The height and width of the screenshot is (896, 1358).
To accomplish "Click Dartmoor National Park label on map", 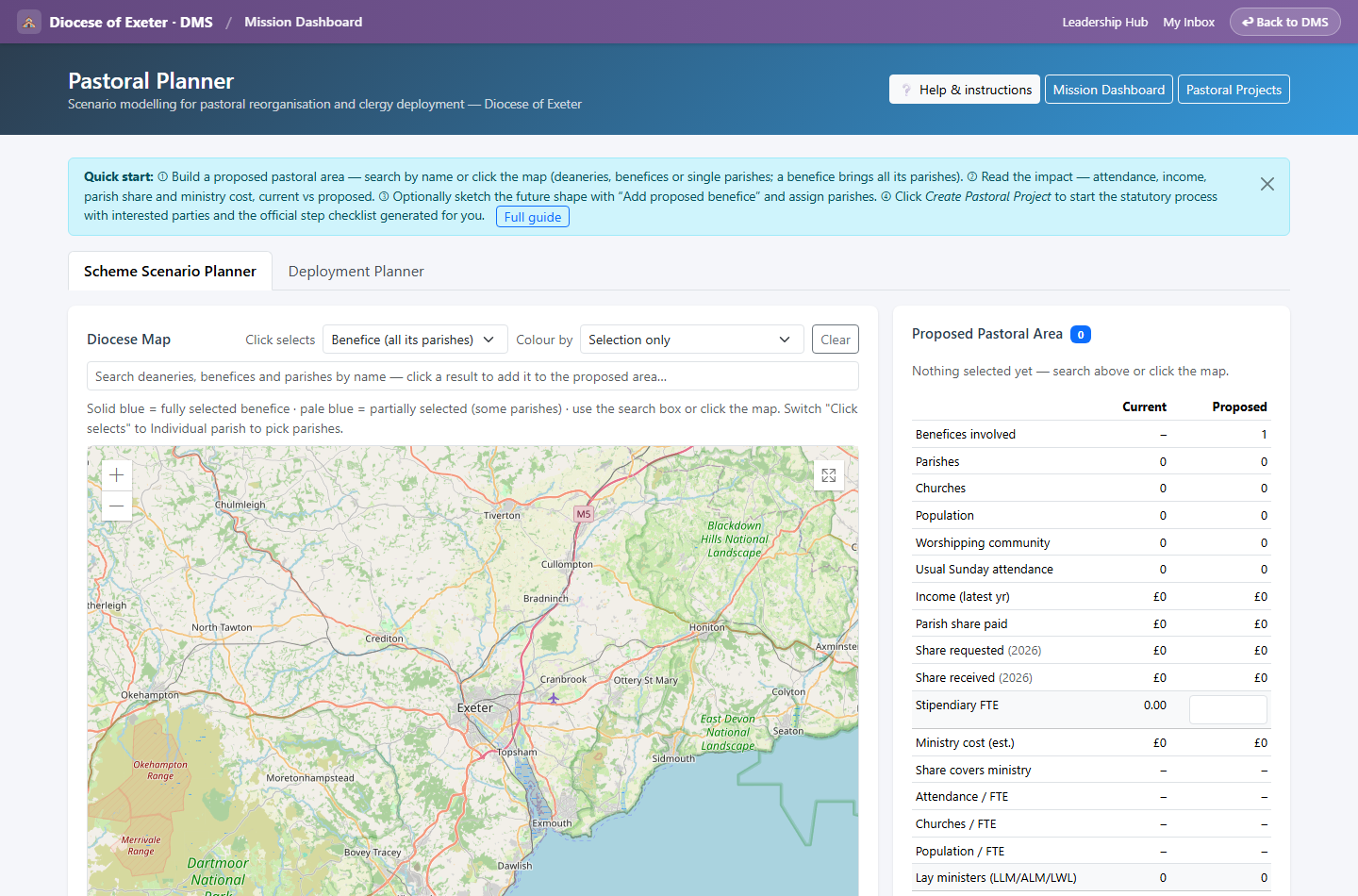I will pos(218,877).
